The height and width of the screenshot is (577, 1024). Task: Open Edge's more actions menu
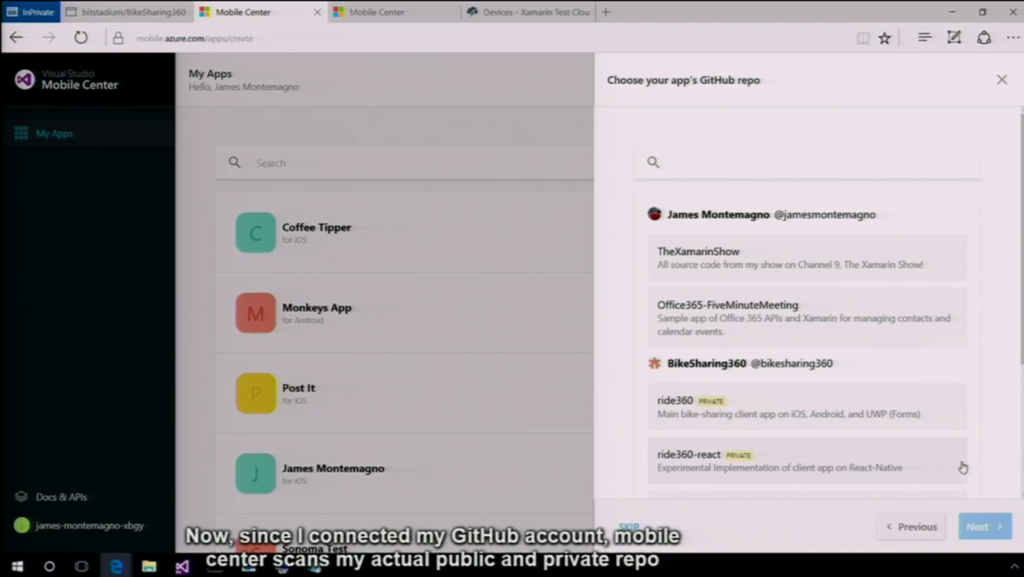(1013, 37)
